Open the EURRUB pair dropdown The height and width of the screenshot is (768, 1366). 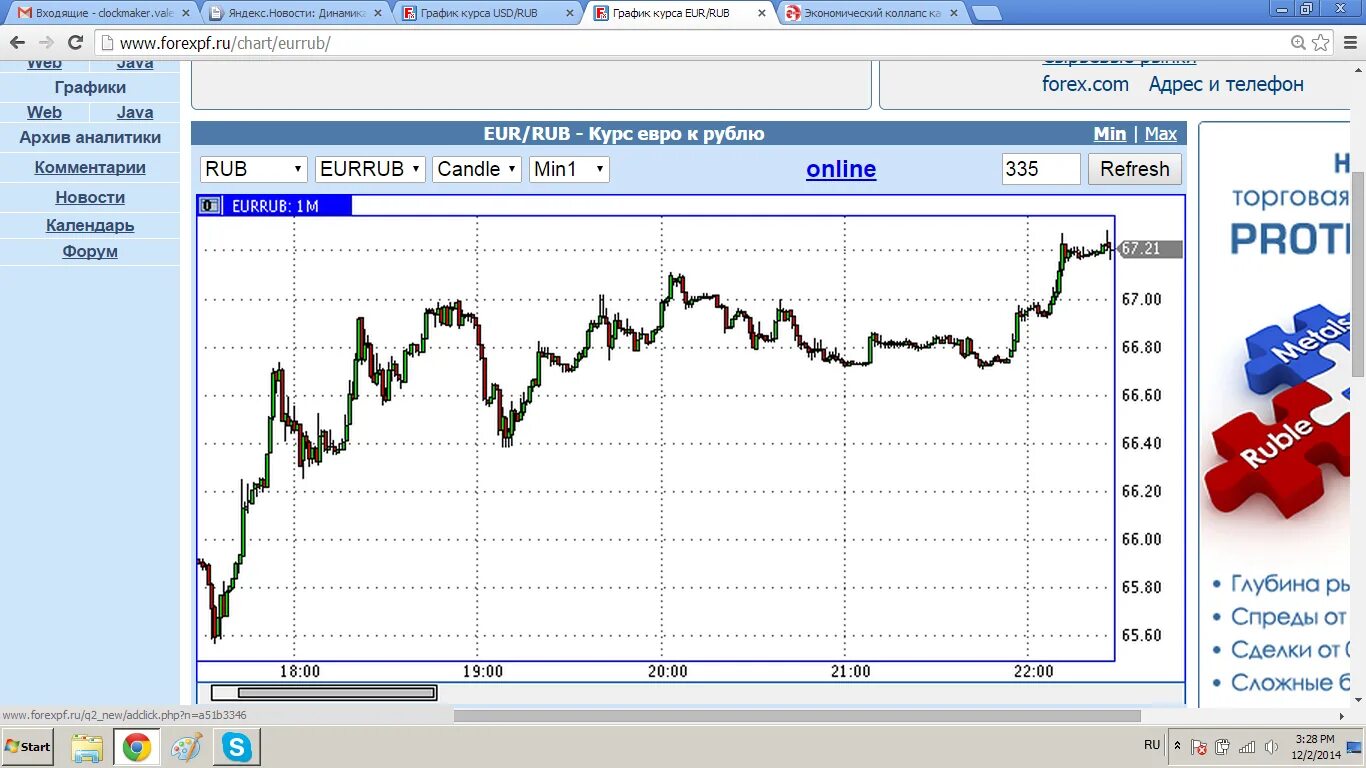[370, 169]
